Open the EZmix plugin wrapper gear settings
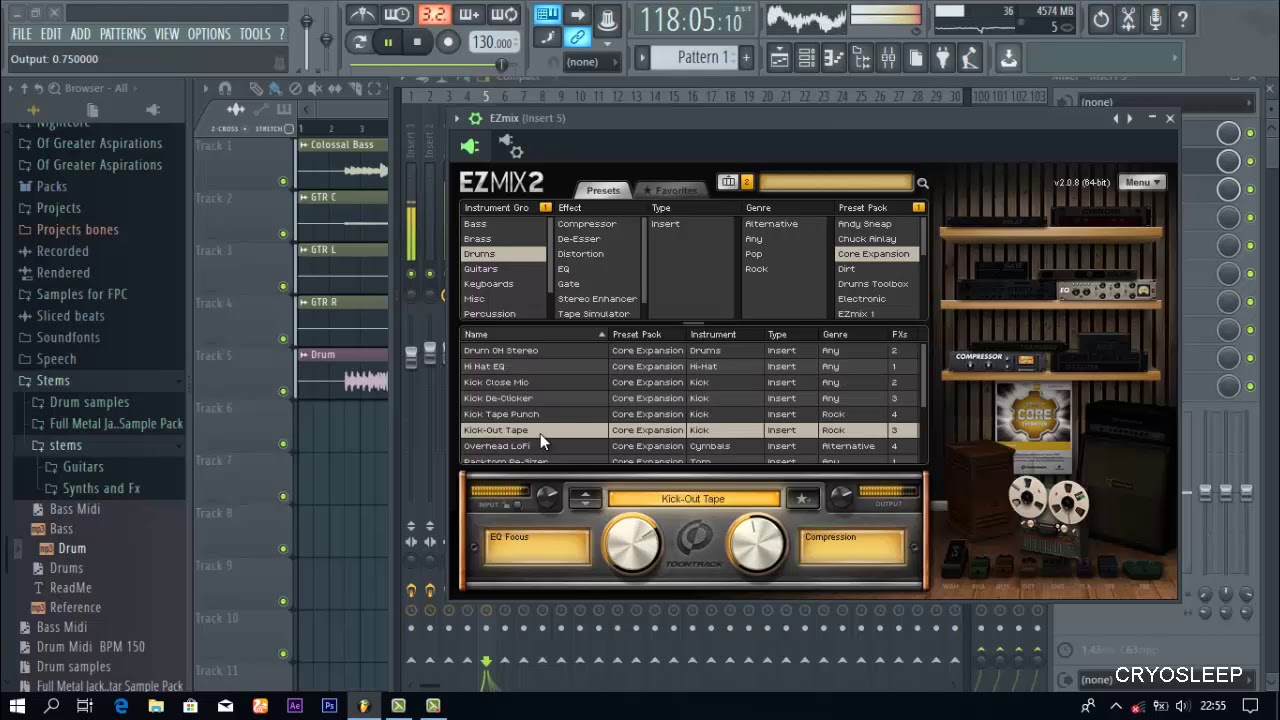The image size is (1280, 720). click(475, 118)
